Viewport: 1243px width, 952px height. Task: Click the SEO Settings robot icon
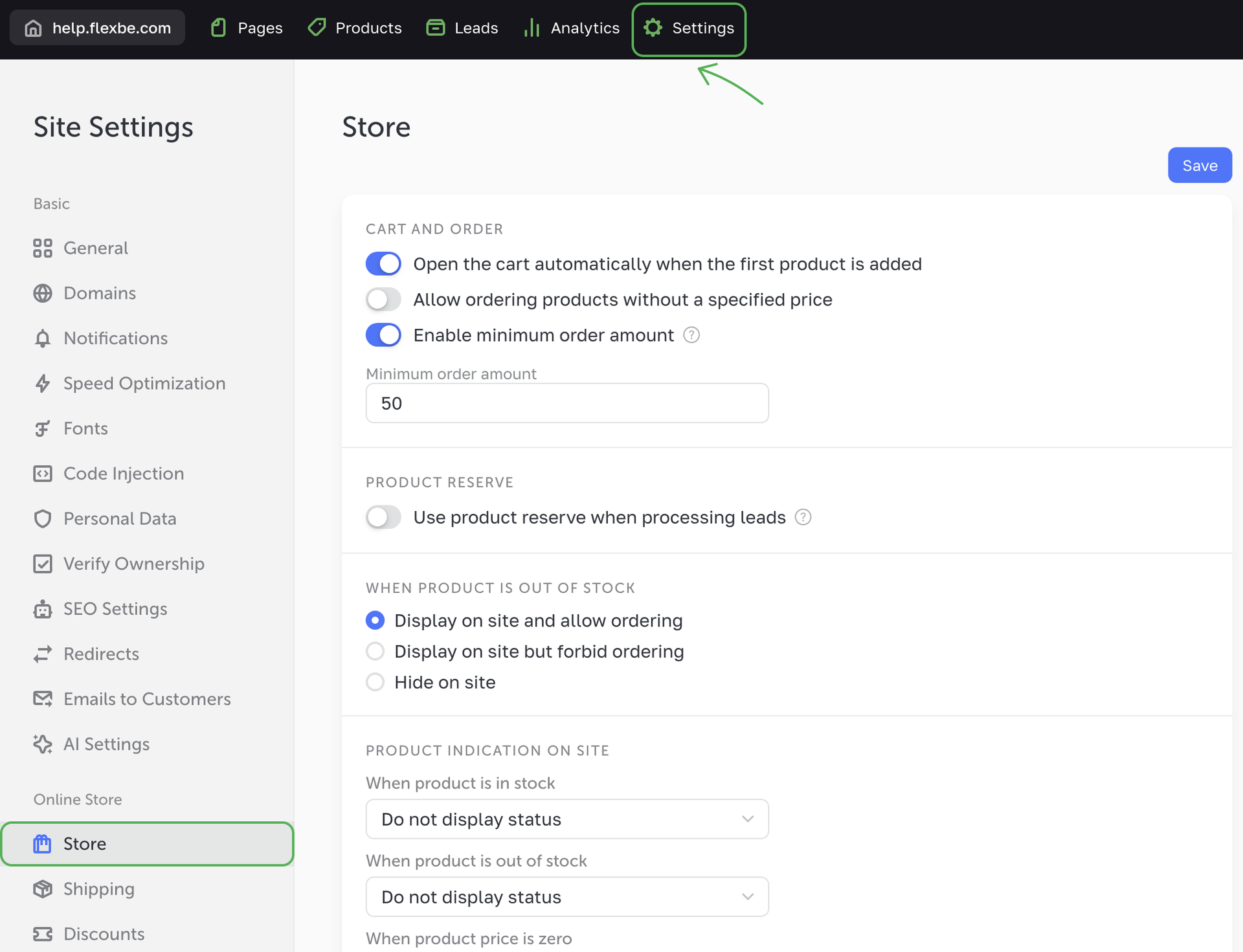pyautogui.click(x=43, y=609)
